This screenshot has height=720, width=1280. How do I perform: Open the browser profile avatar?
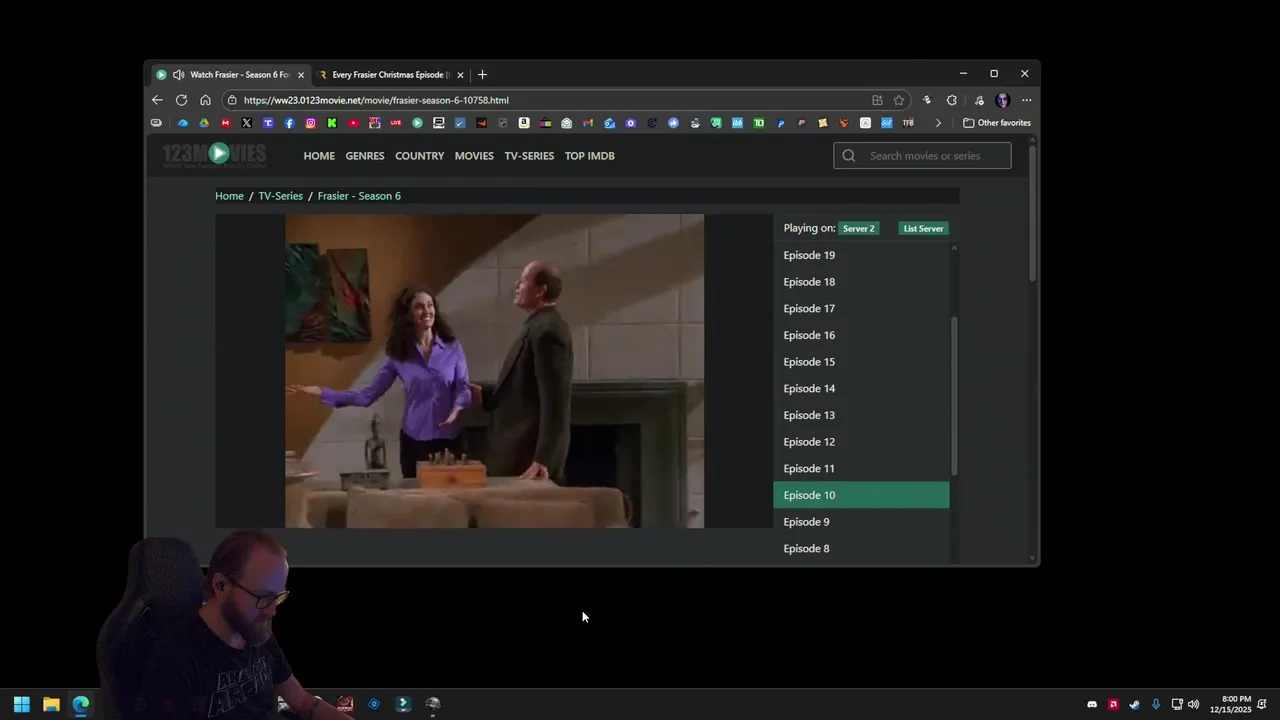coord(1002,100)
